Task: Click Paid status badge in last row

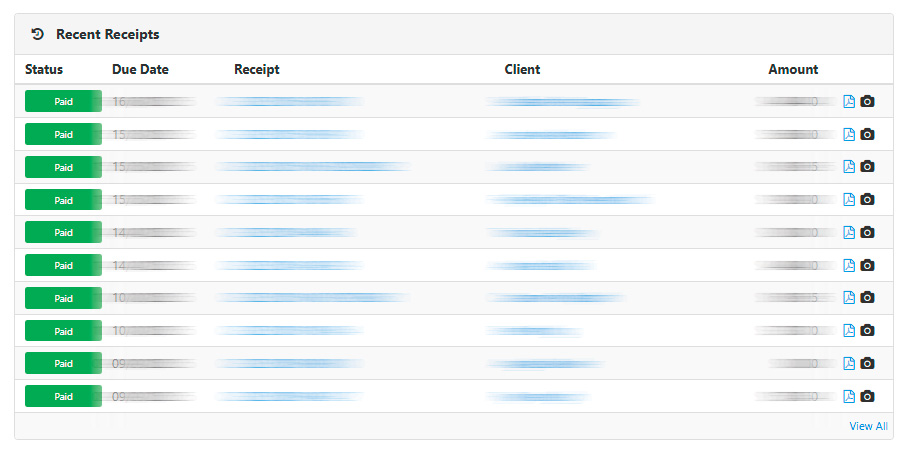Action: (63, 396)
